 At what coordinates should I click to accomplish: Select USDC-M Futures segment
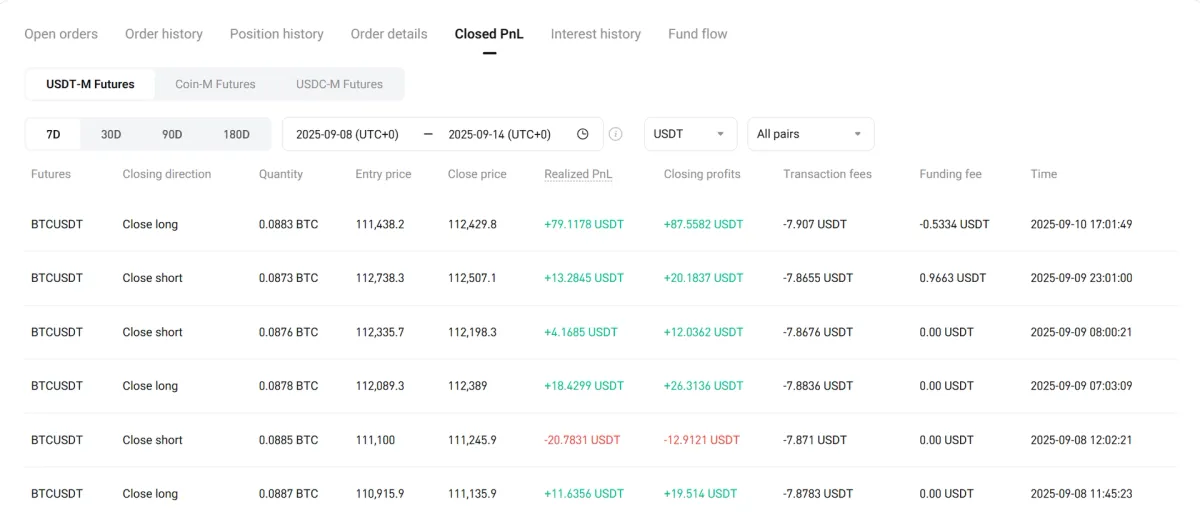coord(339,84)
